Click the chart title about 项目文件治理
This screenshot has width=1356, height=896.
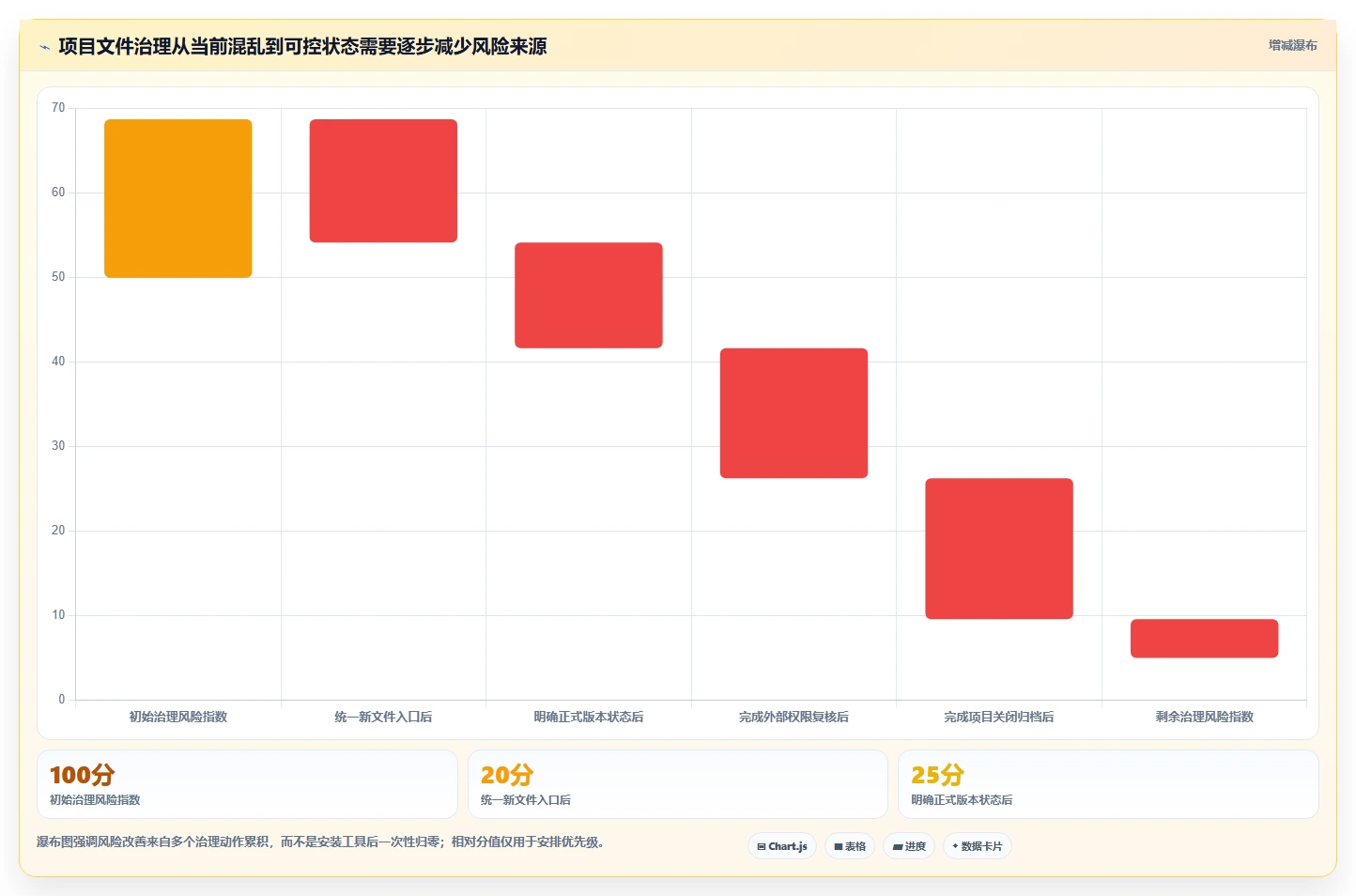pyautogui.click(x=302, y=46)
